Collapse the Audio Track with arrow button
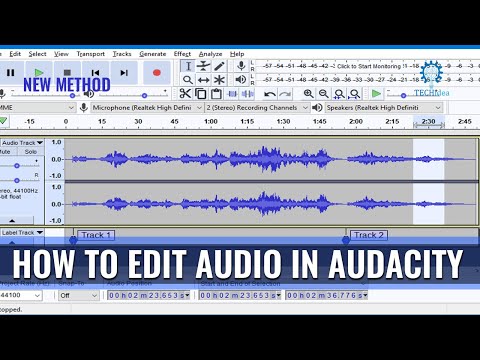Image resolution: width=480 pixels, height=360 pixels. pyautogui.click(x=12, y=220)
